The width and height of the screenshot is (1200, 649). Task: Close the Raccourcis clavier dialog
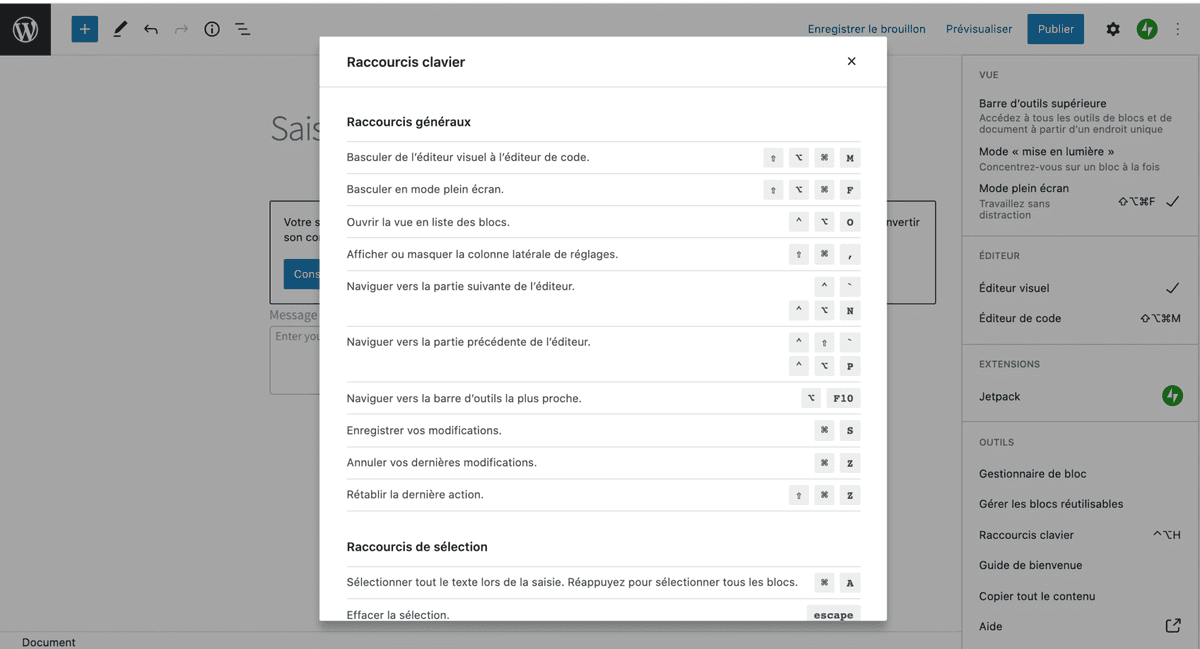(851, 61)
